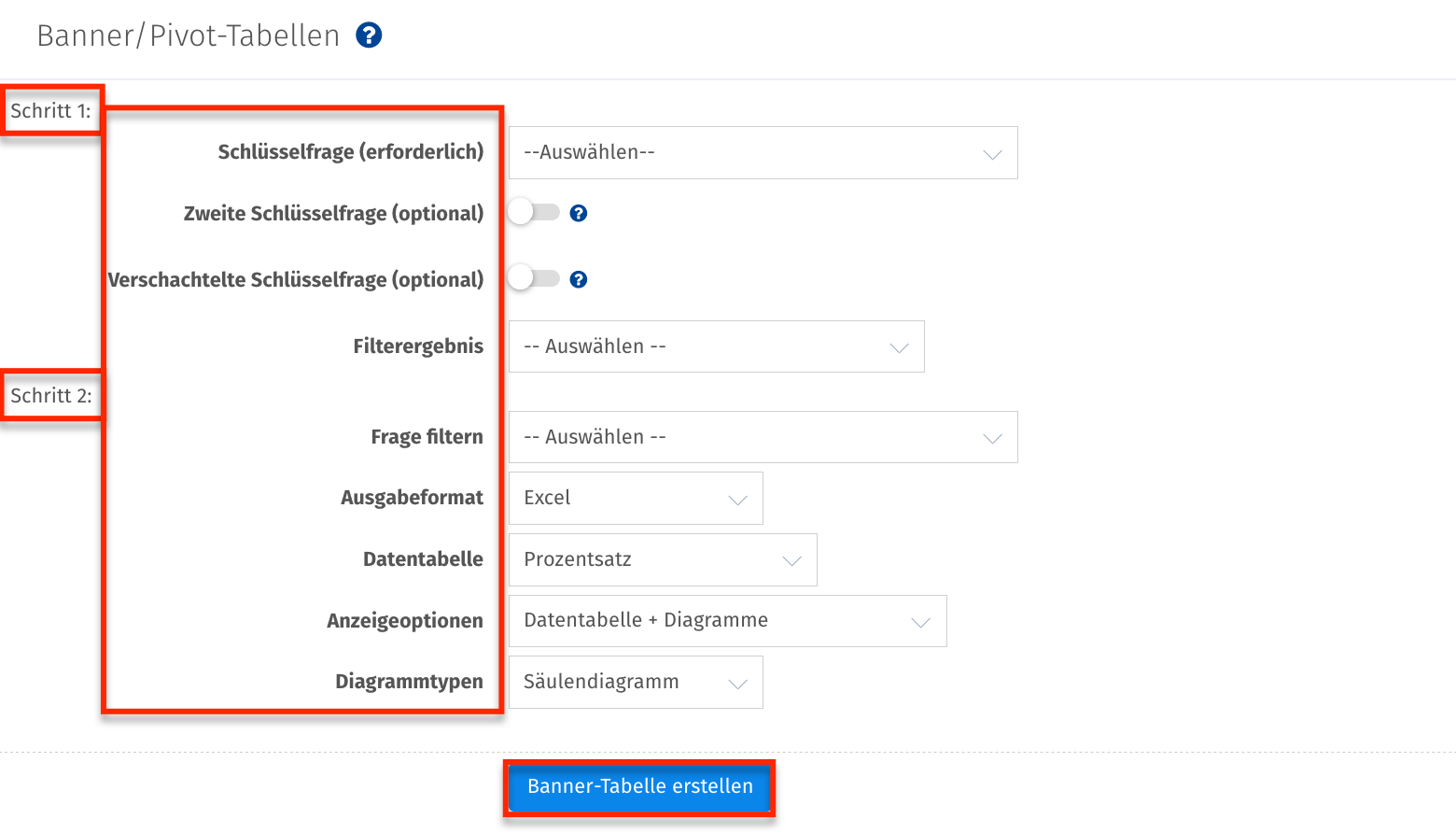1456x833 pixels.
Task: Click the Schritt 2 label
Action: click(50, 396)
